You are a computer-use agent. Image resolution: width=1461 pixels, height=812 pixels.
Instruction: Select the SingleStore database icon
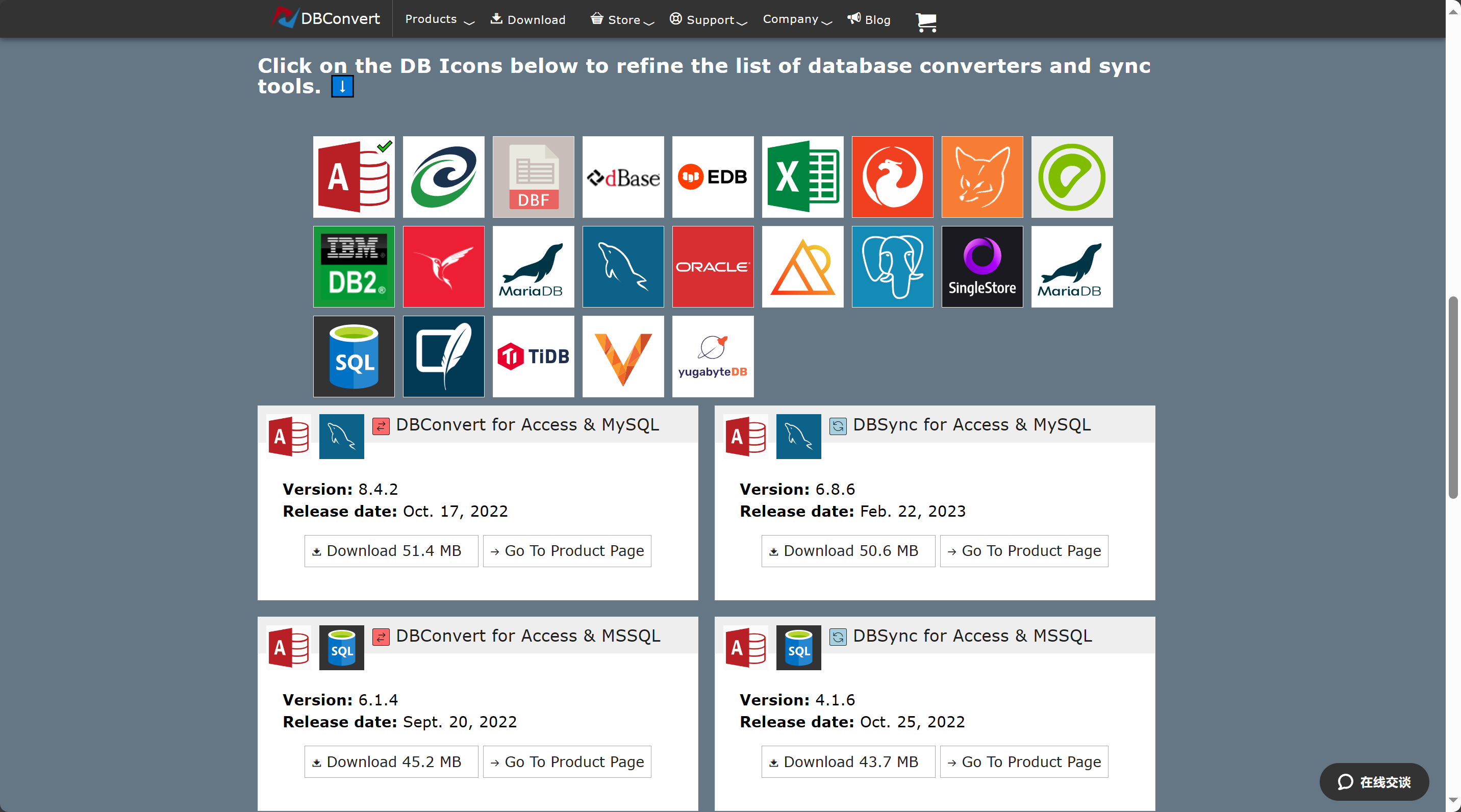[x=983, y=267]
